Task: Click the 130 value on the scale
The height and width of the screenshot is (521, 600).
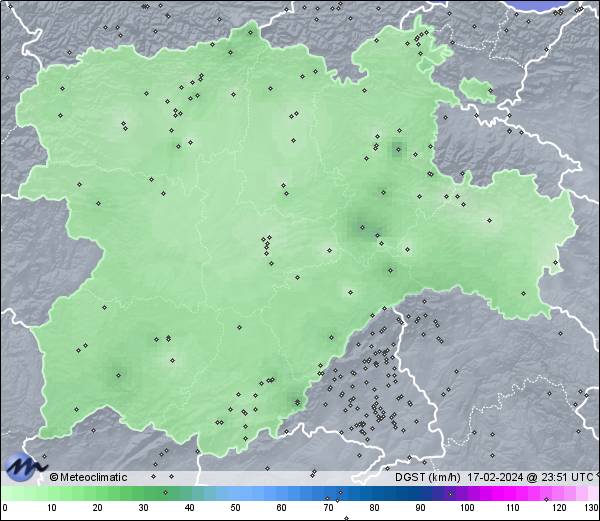Action: tap(592, 508)
